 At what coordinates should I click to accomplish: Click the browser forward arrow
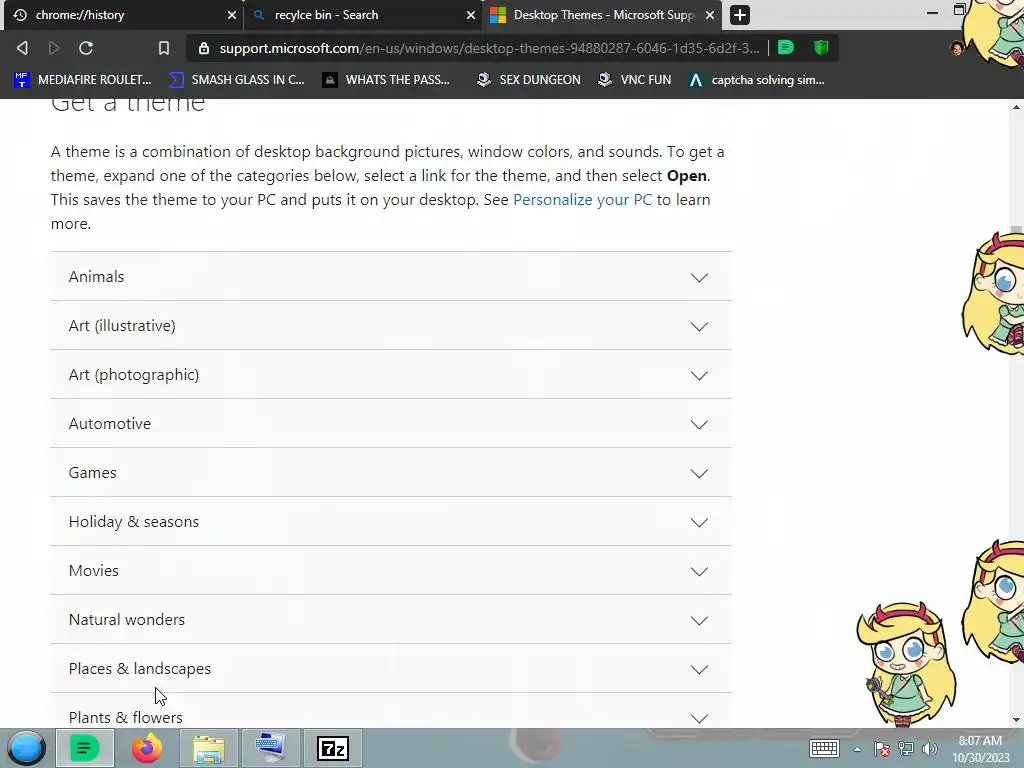(54, 48)
